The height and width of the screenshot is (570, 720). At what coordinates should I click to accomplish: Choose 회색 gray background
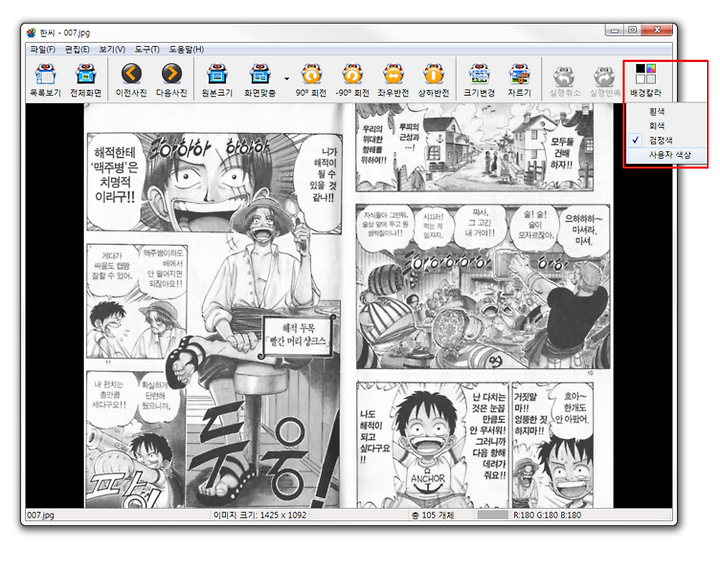tap(667, 125)
